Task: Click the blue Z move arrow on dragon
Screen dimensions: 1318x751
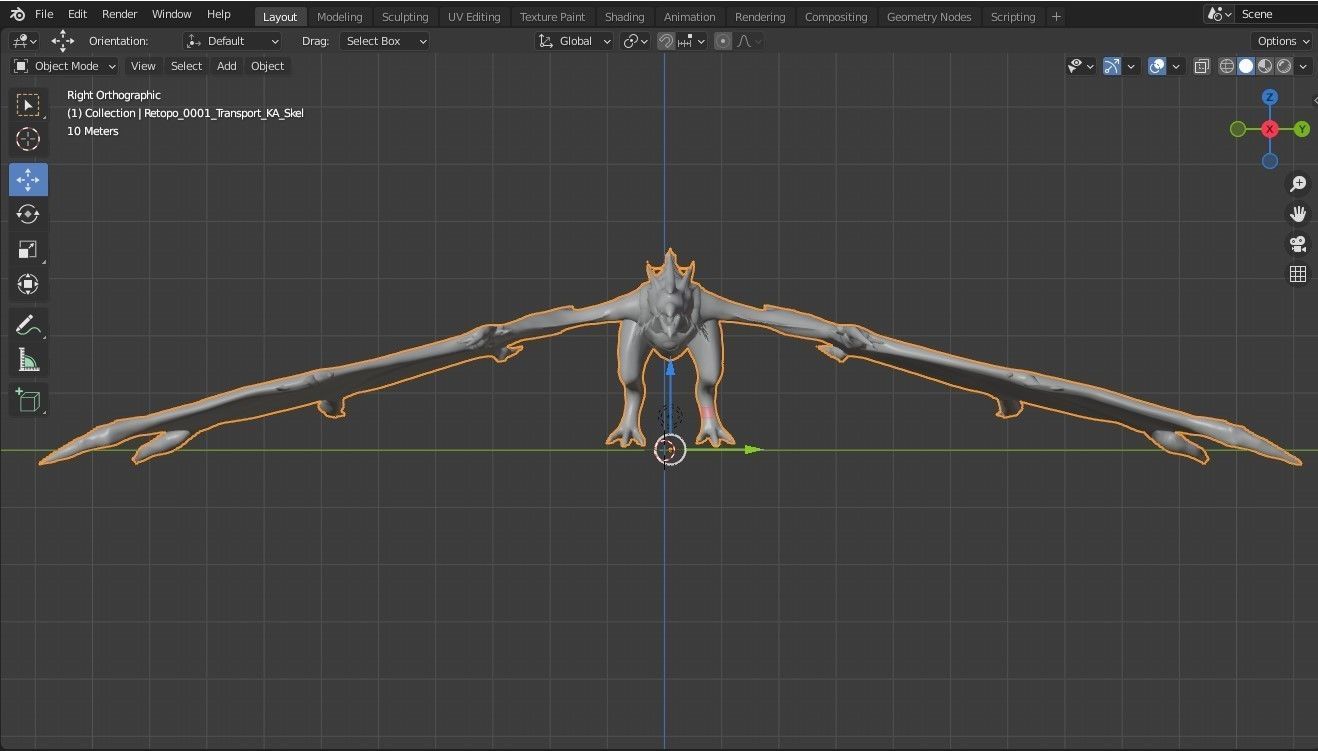Action: (670, 369)
